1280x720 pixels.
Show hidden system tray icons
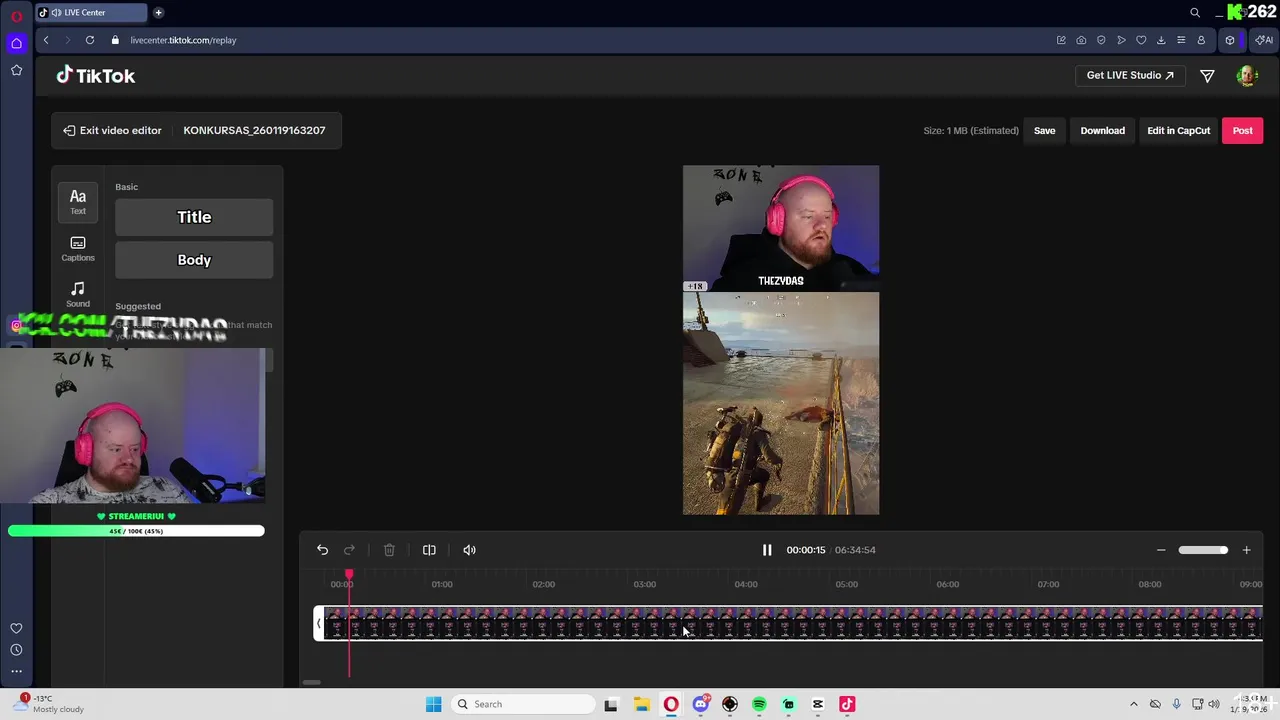coord(1133,704)
